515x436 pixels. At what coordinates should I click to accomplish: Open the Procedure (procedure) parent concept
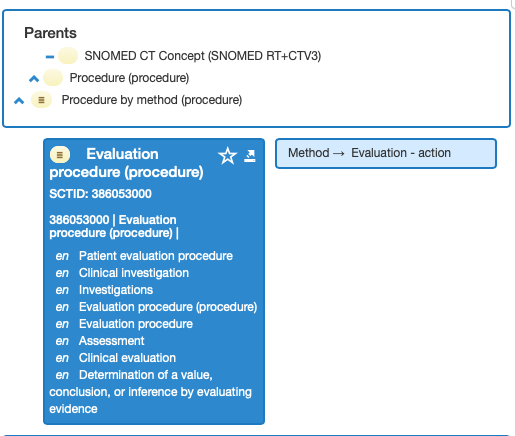click(x=129, y=78)
